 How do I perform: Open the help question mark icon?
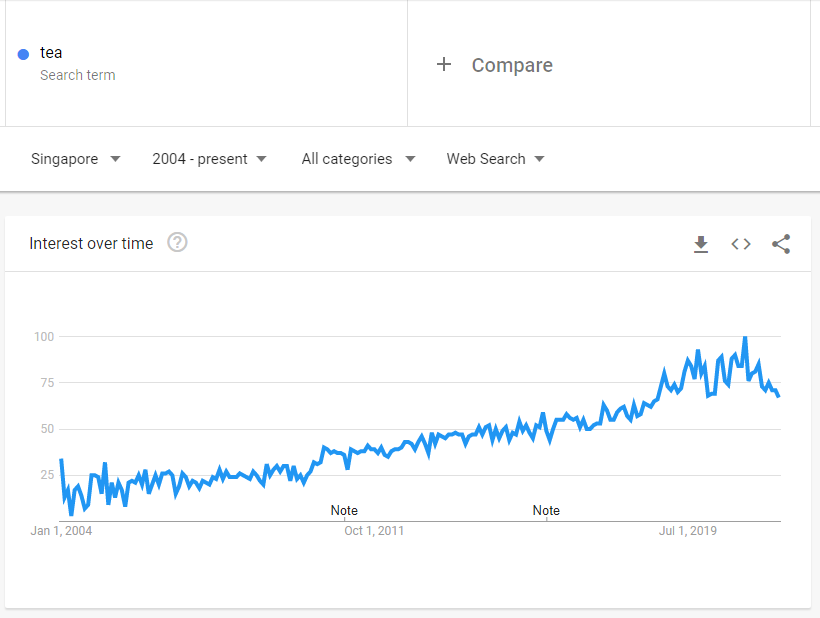[x=177, y=242]
